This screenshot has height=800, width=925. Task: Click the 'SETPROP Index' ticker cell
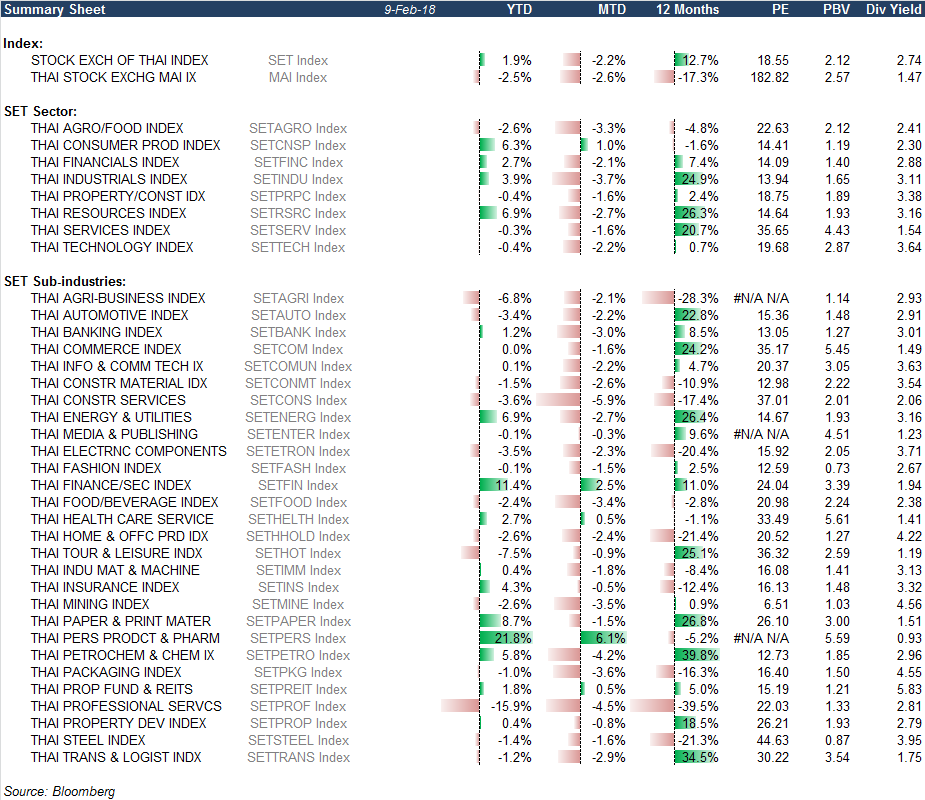pyautogui.click(x=298, y=723)
